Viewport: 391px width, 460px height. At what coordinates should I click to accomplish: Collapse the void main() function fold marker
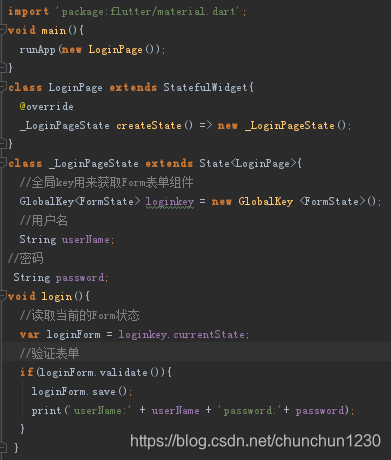(3, 30)
